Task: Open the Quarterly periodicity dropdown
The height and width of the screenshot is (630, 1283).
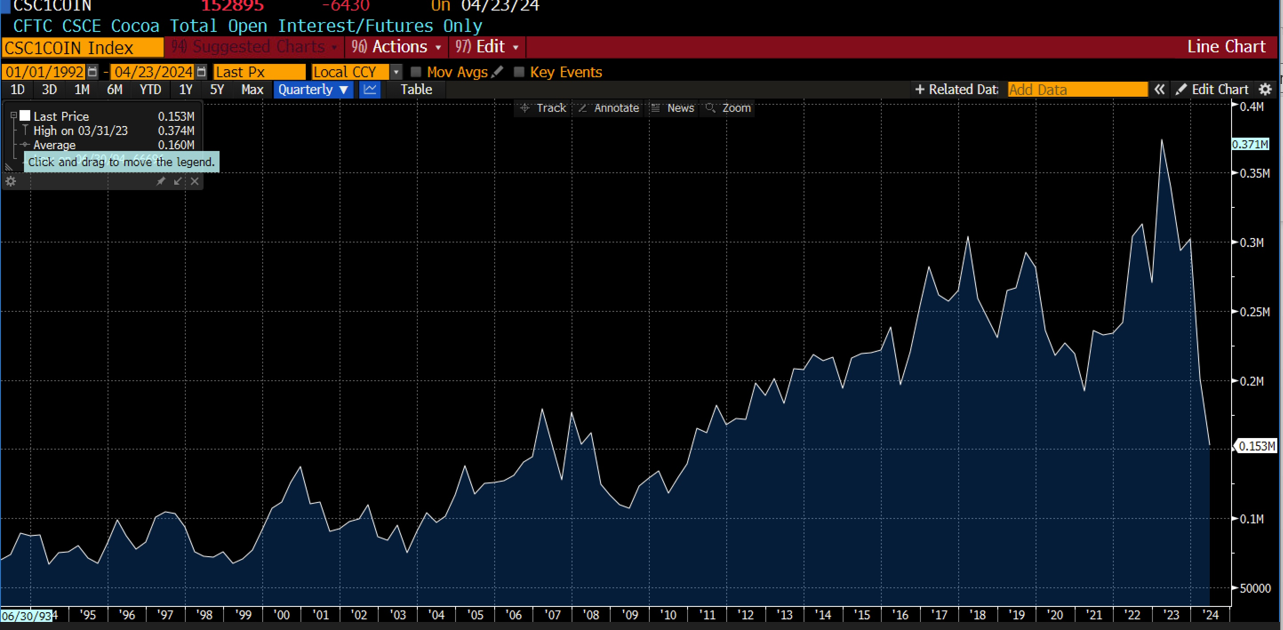Action: pyautogui.click(x=314, y=90)
